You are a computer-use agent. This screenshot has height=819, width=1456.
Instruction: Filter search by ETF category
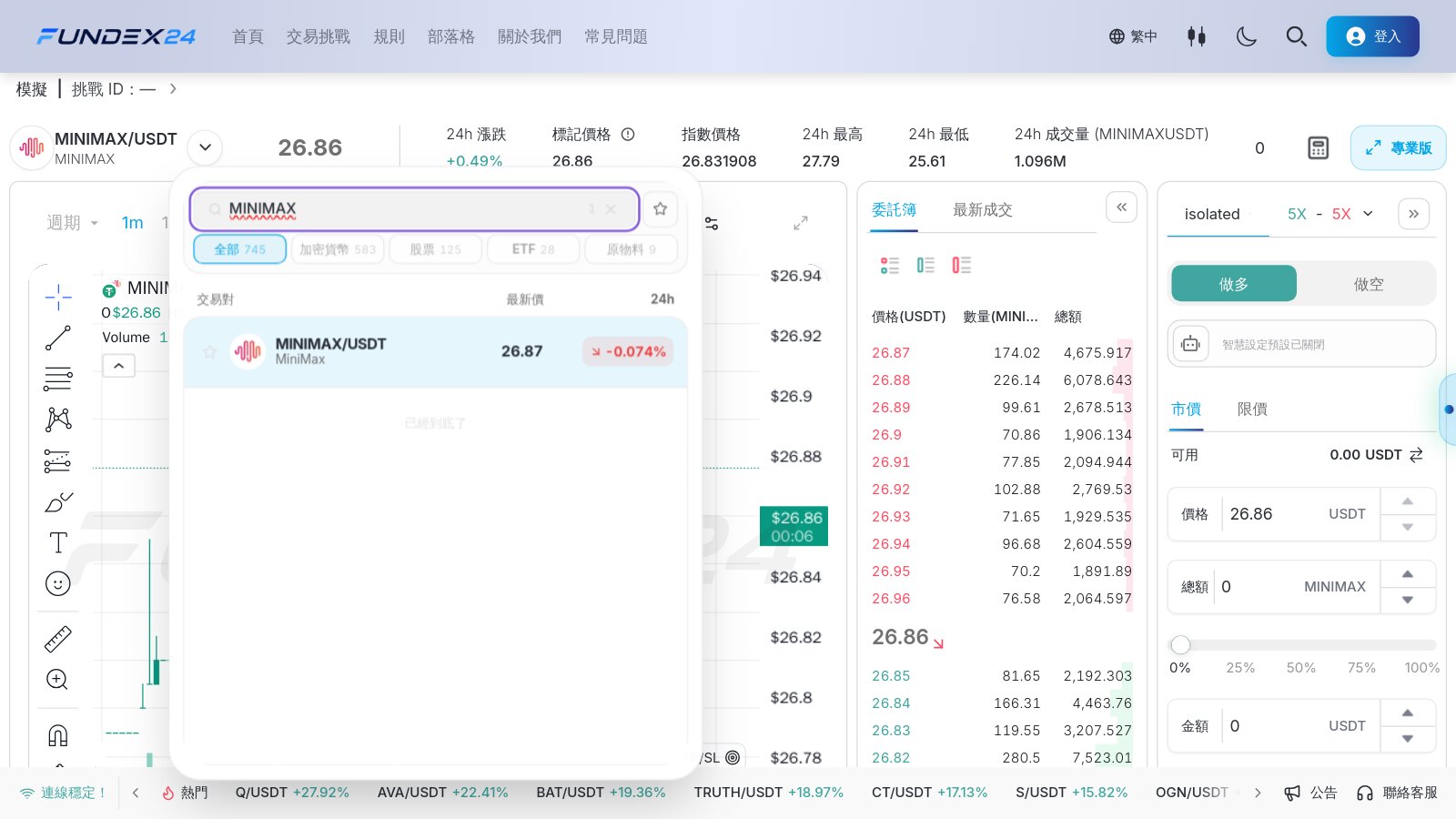[533, 249]
